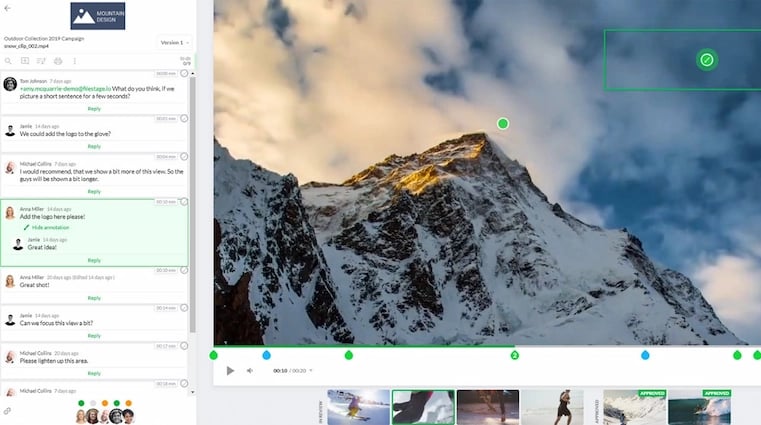761x425 pixels.
Task: Click the green timeline marker labeled 2
Action: click(x=515, y=355)
